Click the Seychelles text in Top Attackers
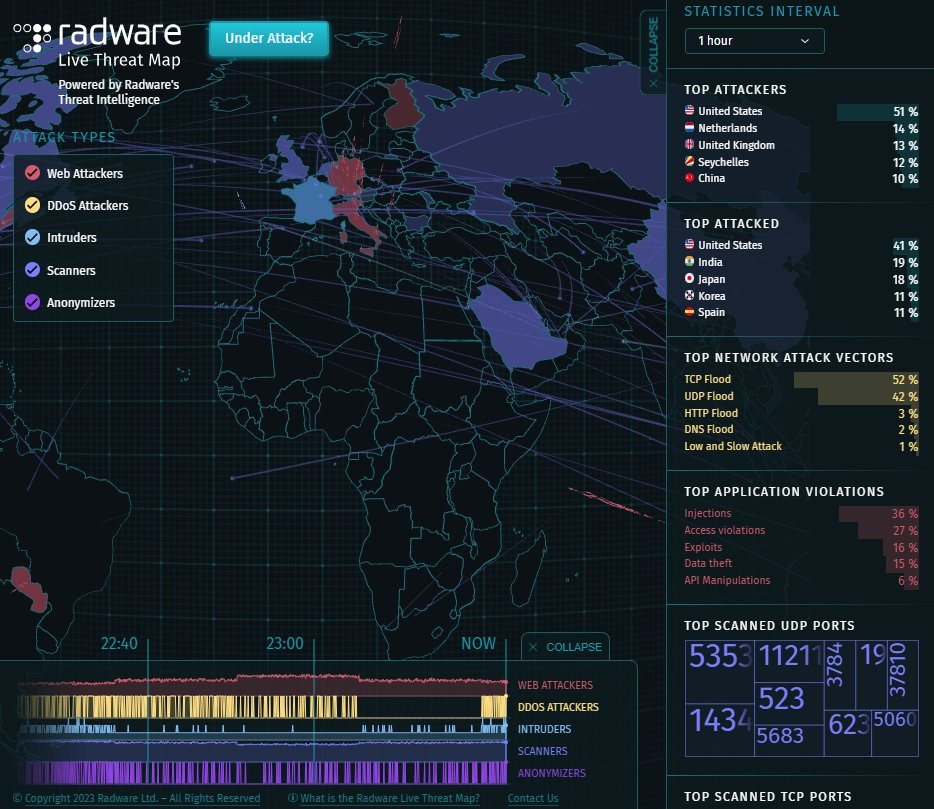 (723, 162)
